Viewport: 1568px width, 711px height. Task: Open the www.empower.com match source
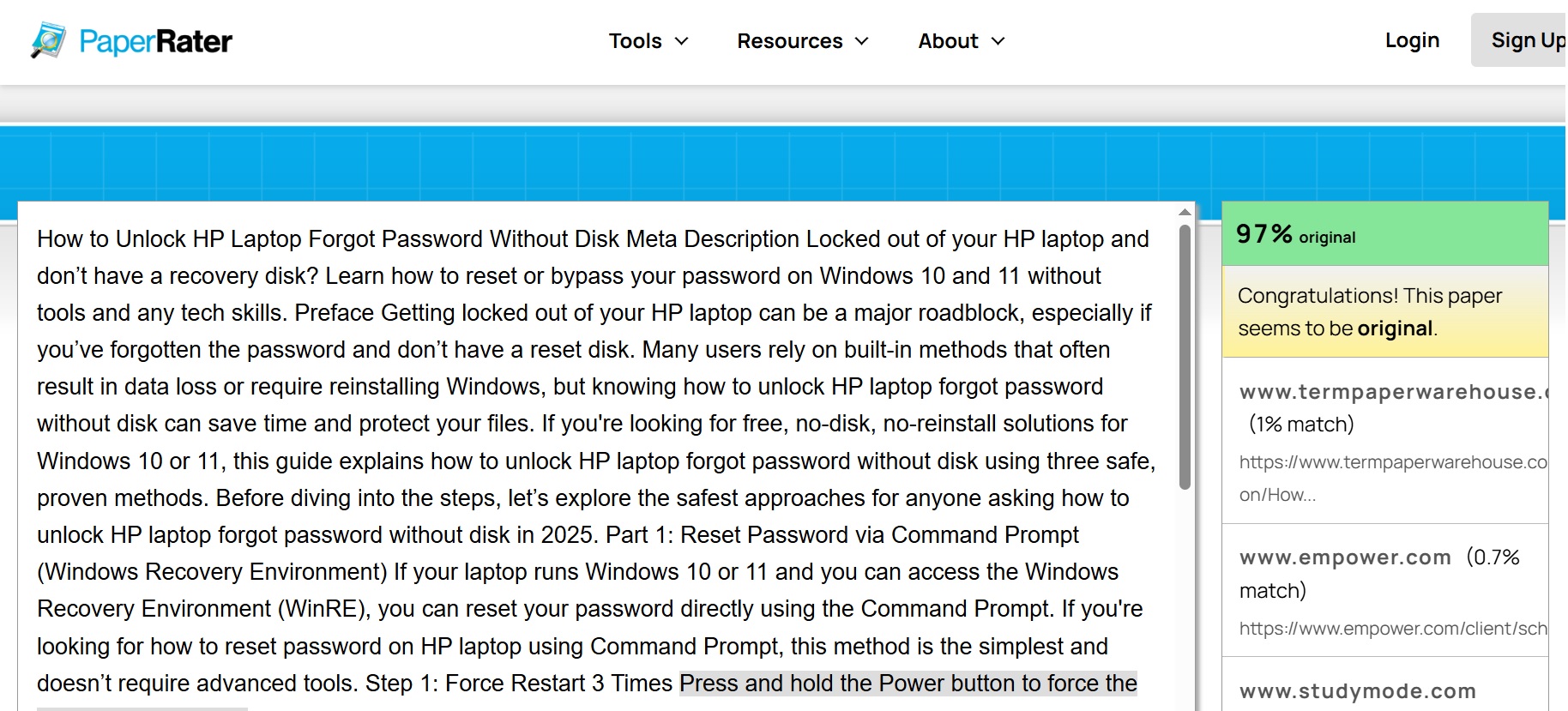click(x=1345, y=557)
